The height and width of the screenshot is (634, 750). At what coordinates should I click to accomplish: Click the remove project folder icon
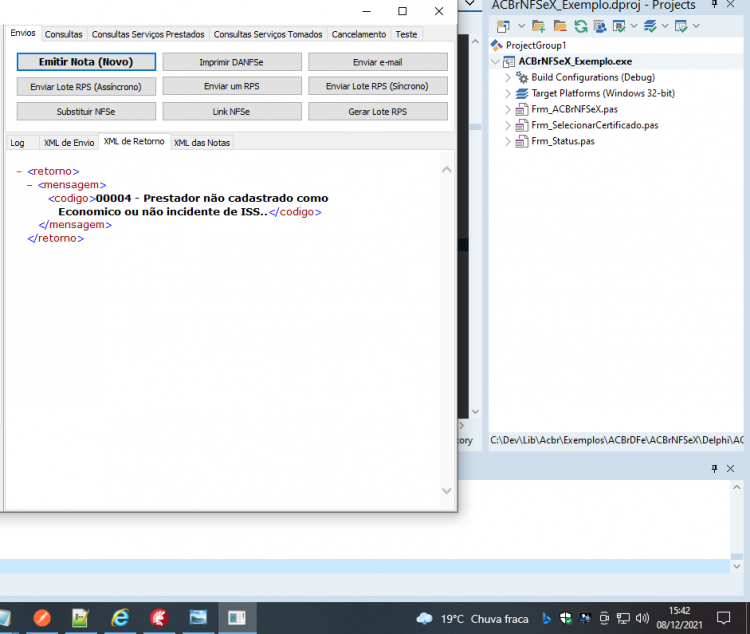[x=560, y=26]
